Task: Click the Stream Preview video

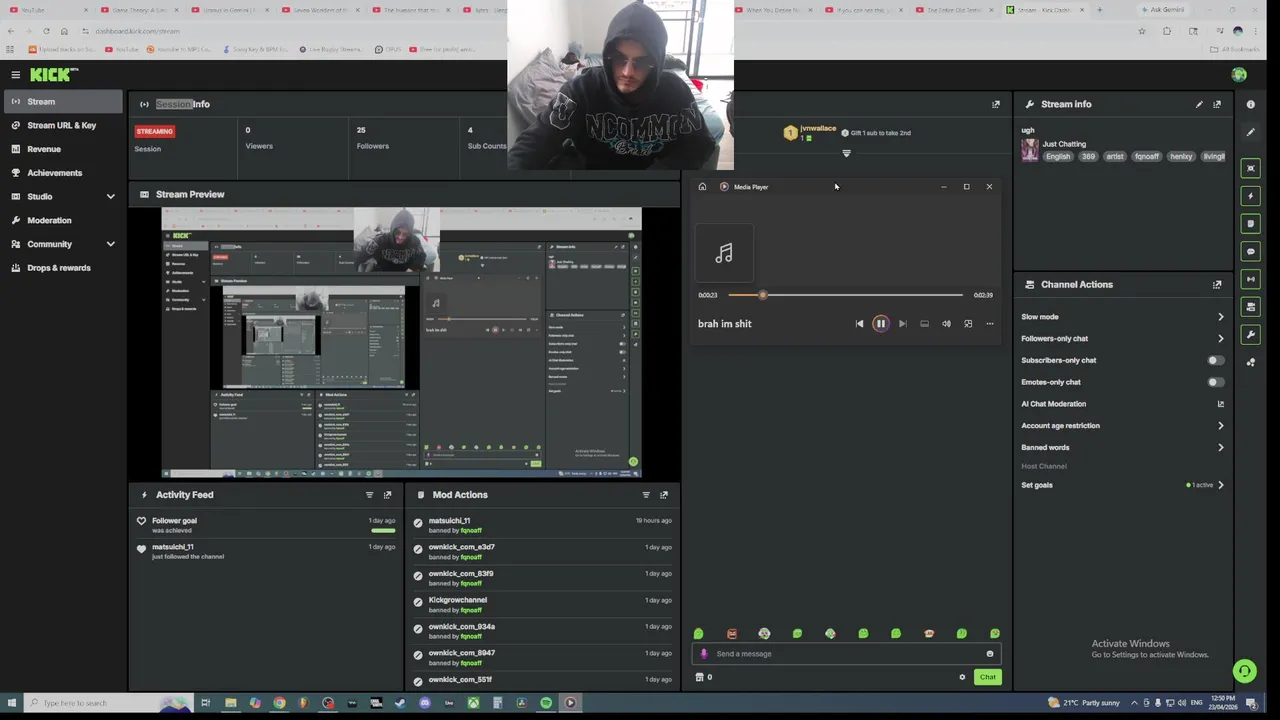Action: (x=401, y=343)
